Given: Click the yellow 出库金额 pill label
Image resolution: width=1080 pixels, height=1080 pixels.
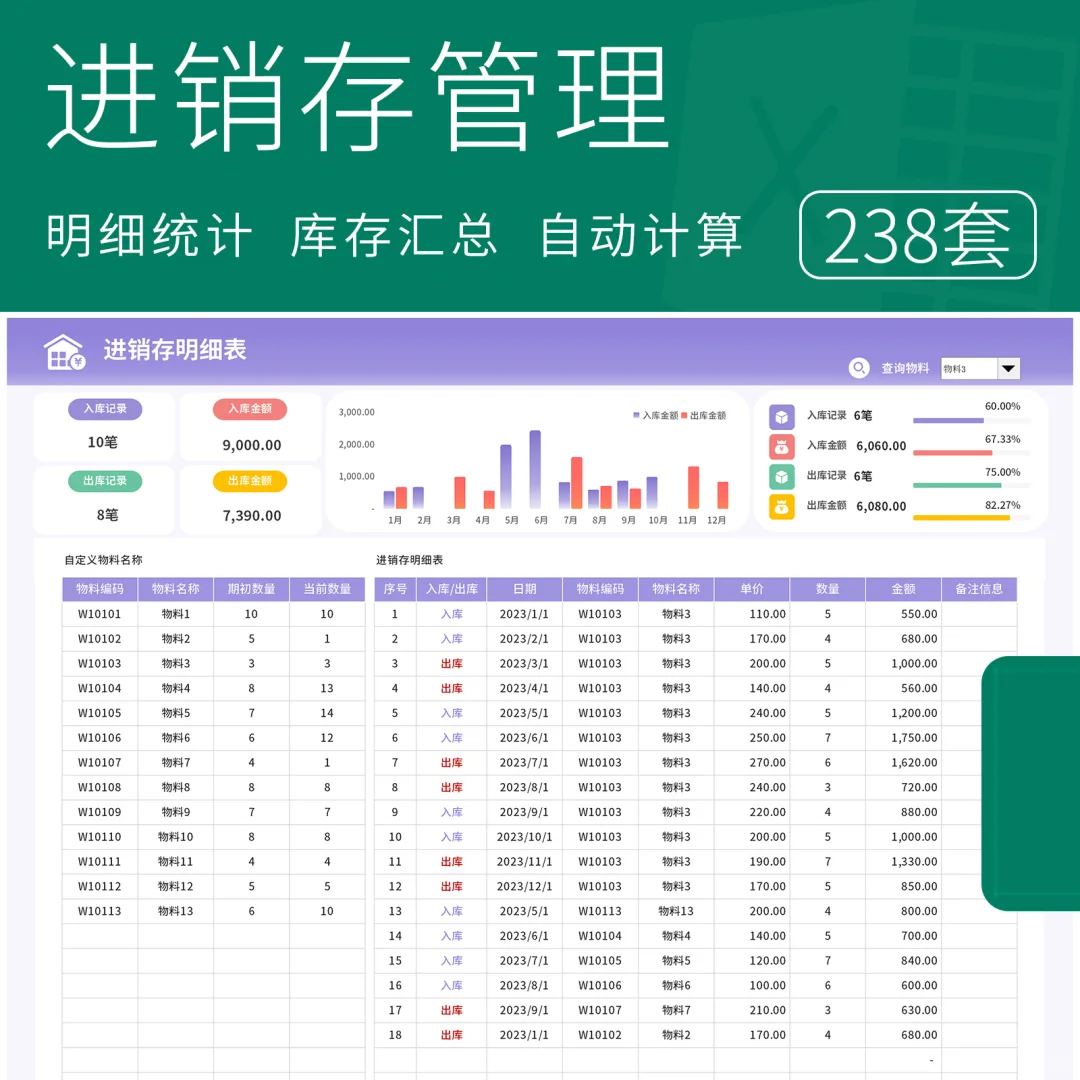Looking at the screenshot, I should pos(250,481).
